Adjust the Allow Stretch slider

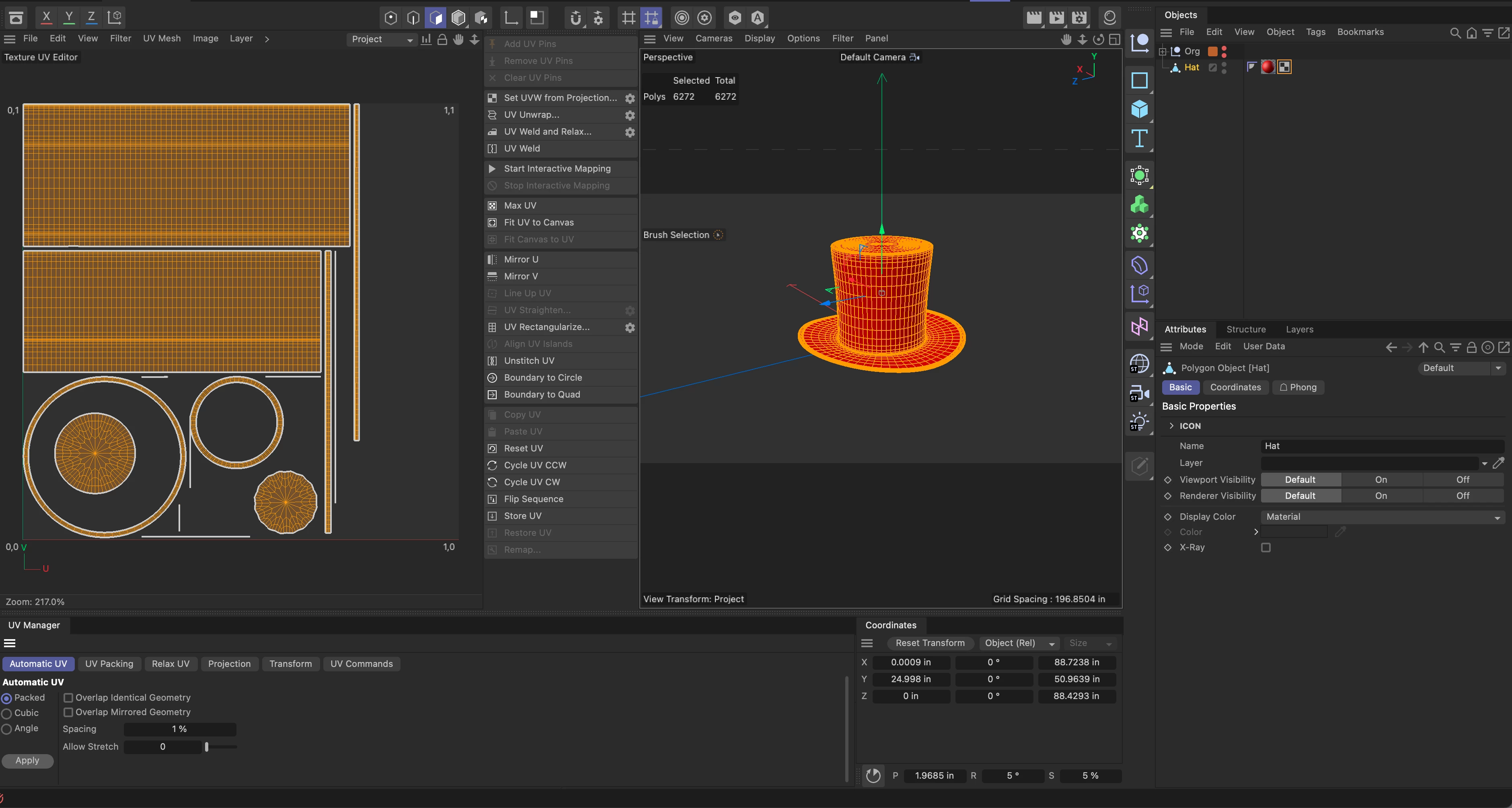click(x=207, y=747)
